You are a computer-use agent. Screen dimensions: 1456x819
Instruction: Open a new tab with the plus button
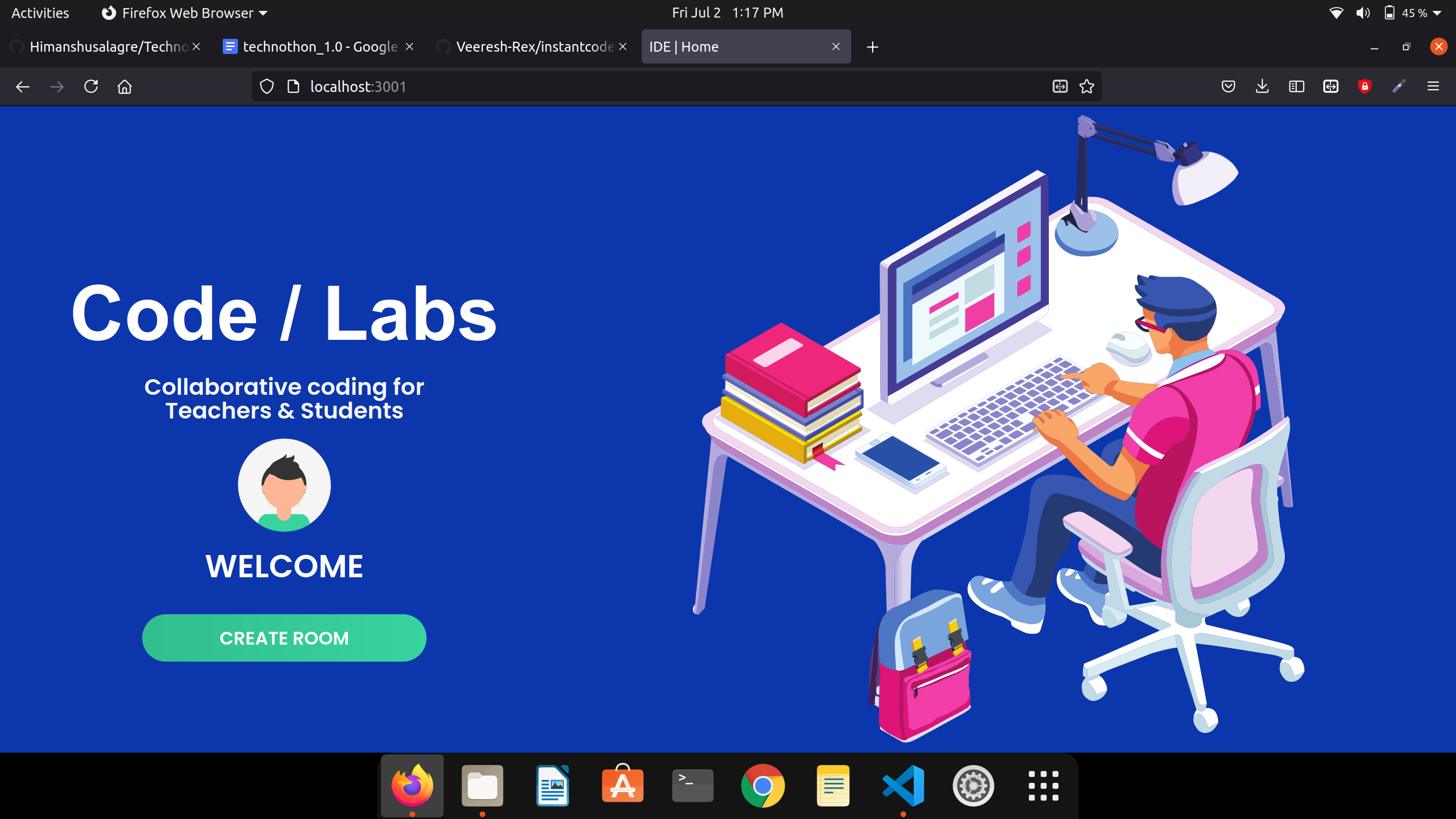(873, 47)
